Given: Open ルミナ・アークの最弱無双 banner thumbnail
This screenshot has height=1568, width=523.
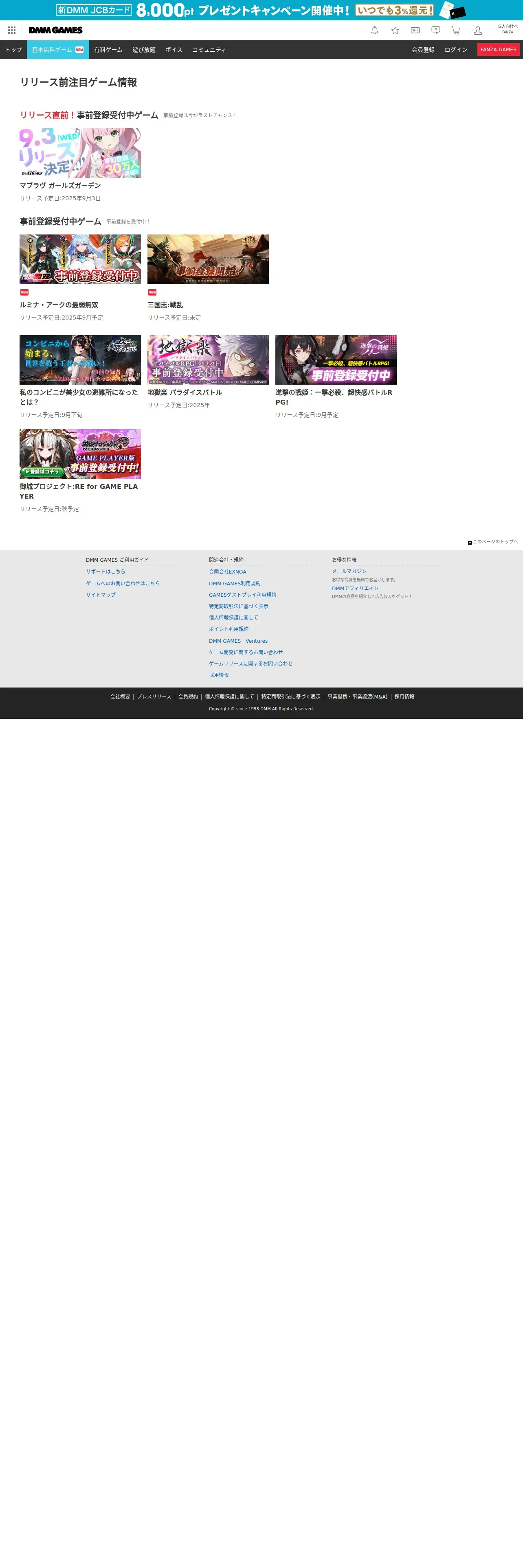Looking at the screenshot, I should click(80, 259).
